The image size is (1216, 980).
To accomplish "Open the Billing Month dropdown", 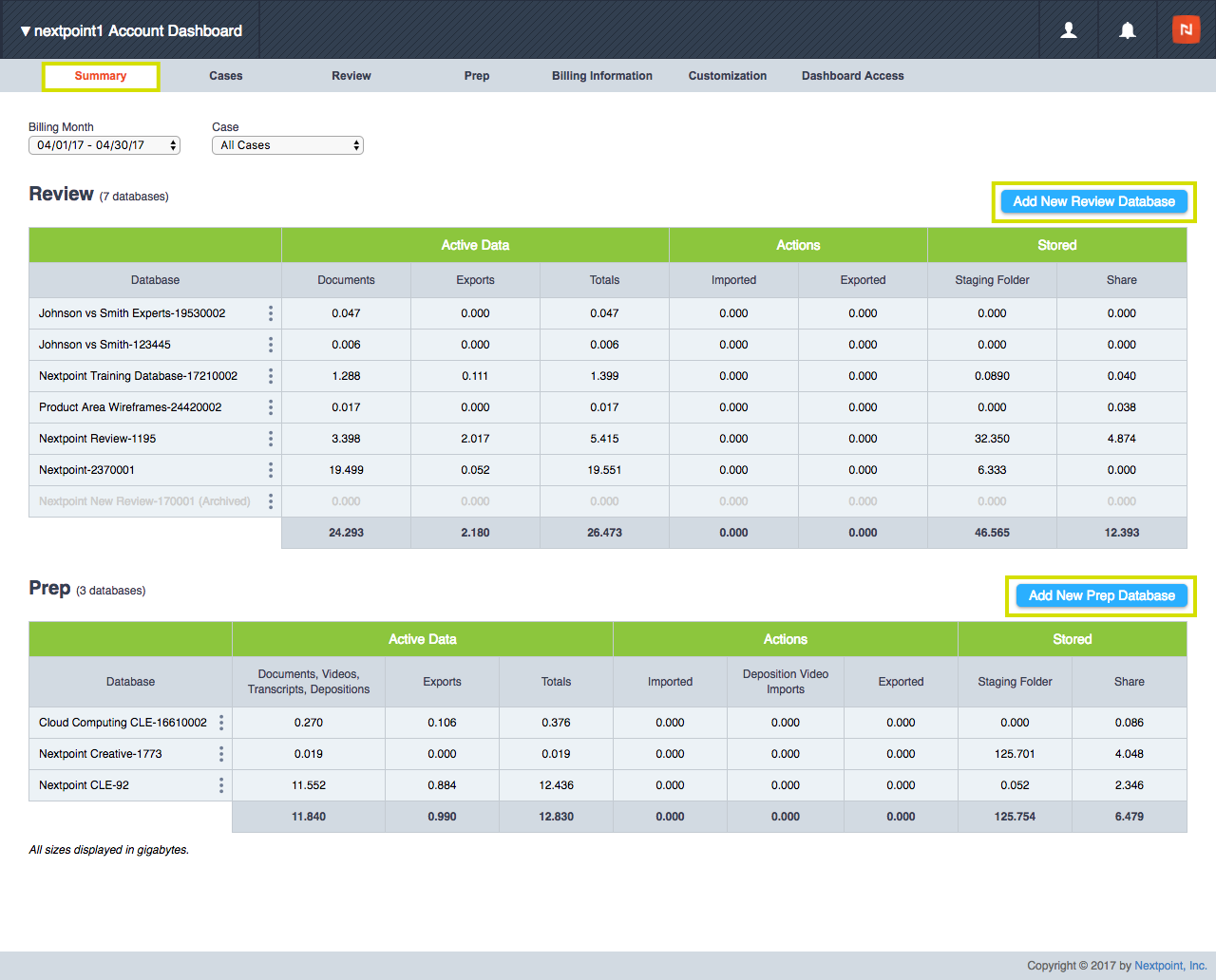I will 104,145.
